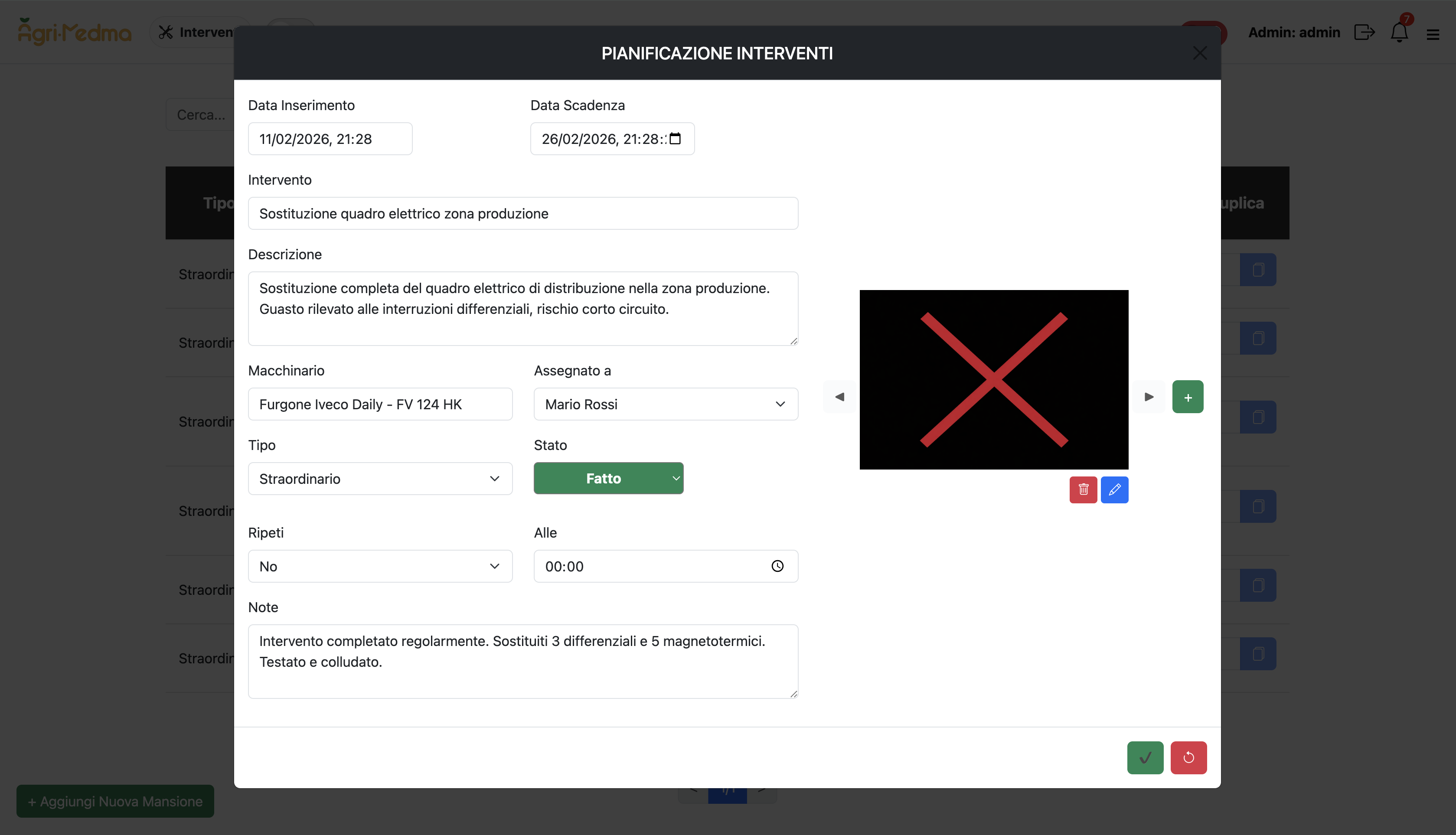The height and width of the screenshot is (835, 1456).
Task: Click the Data Inserimento field
Action: pyautogui.click(x=330, y=139)
